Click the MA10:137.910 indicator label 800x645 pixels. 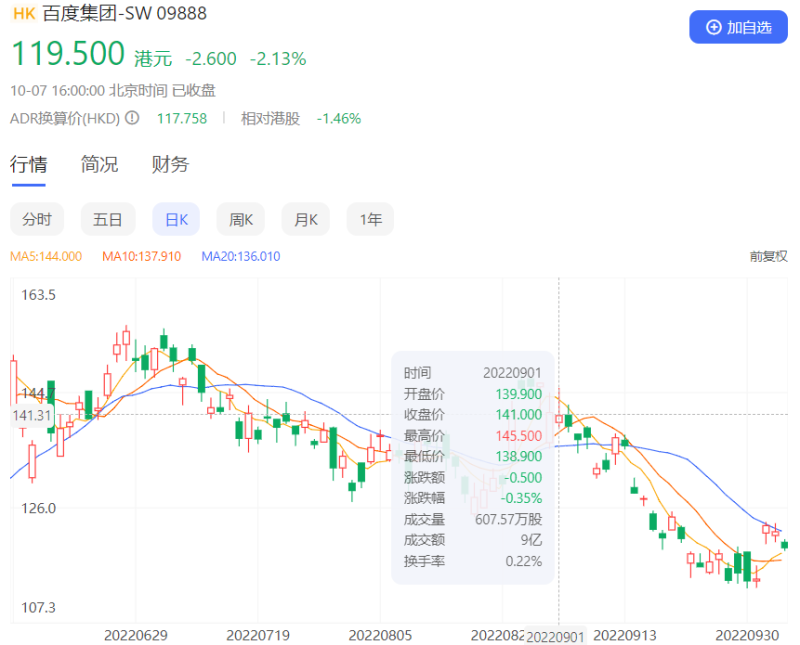[141, 256]
